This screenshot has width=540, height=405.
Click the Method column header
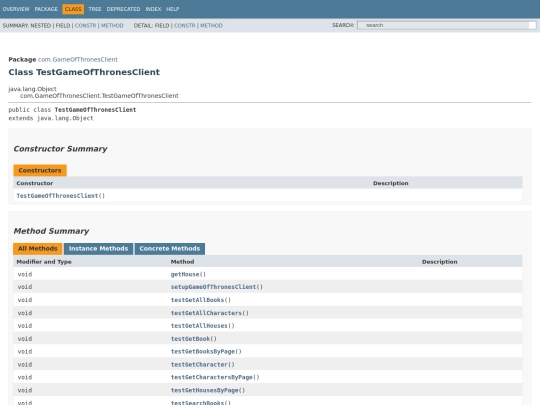point(183,262)
